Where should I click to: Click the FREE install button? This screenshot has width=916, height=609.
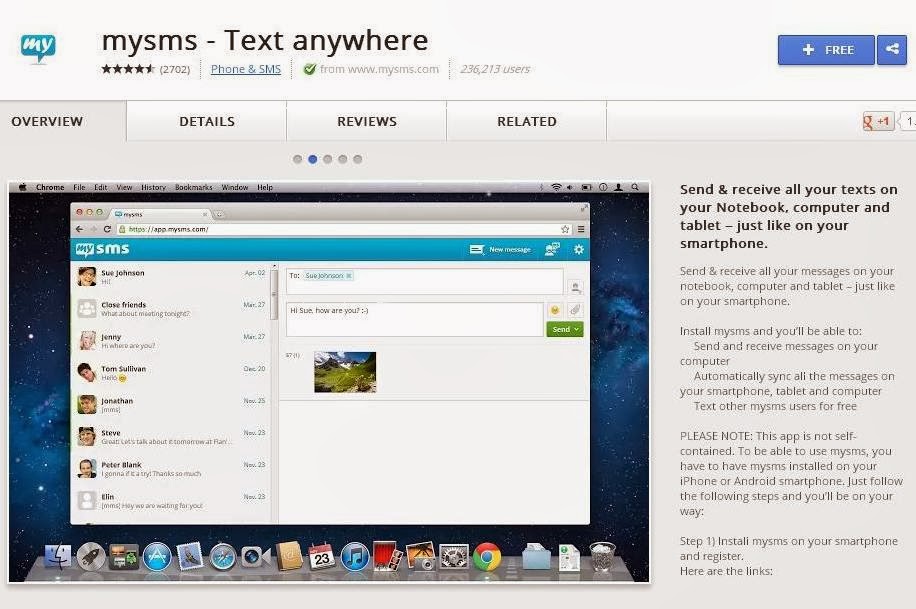[x=825, y=49]
